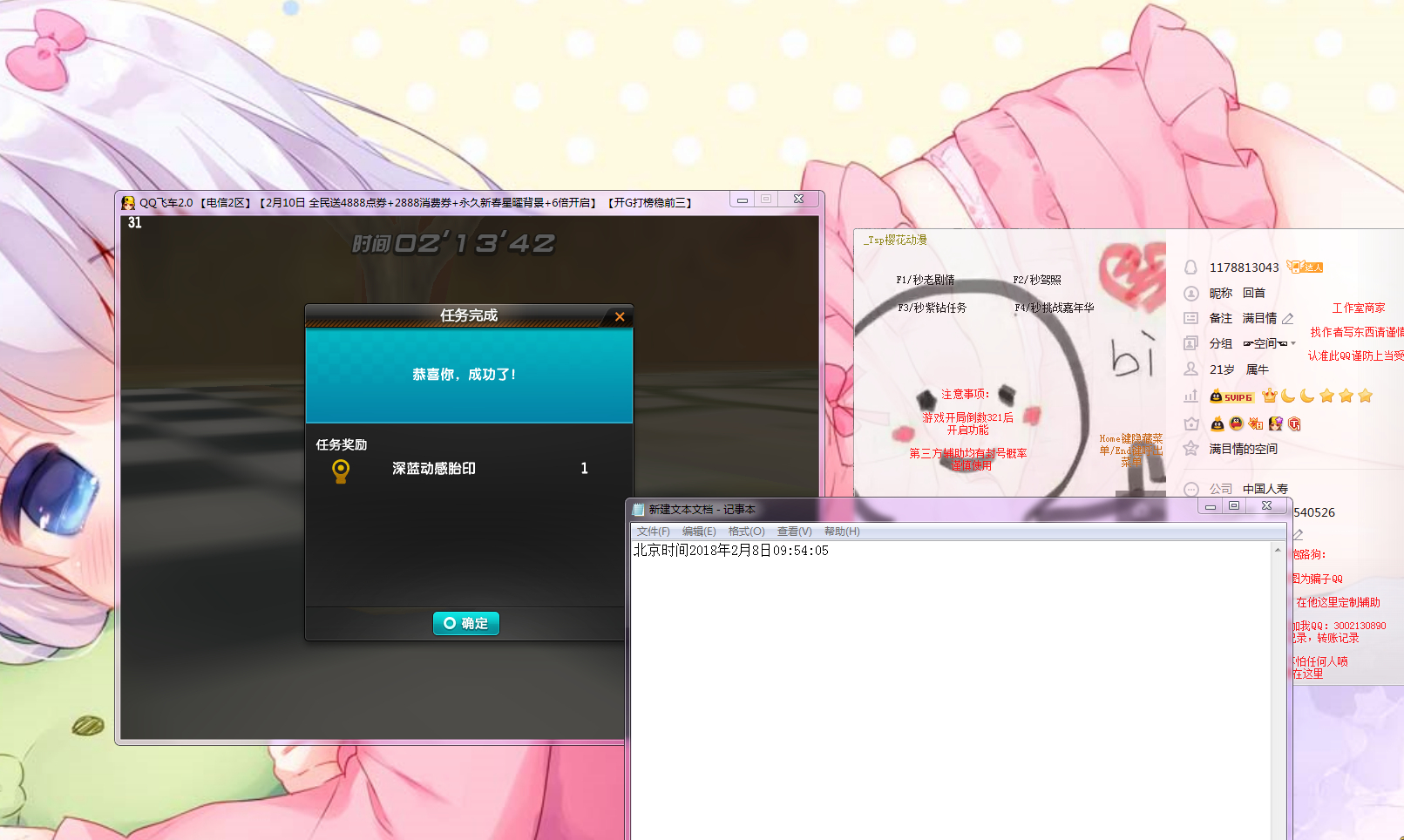
Task: Click the round red penguin icon
Action: [1236, 423]
